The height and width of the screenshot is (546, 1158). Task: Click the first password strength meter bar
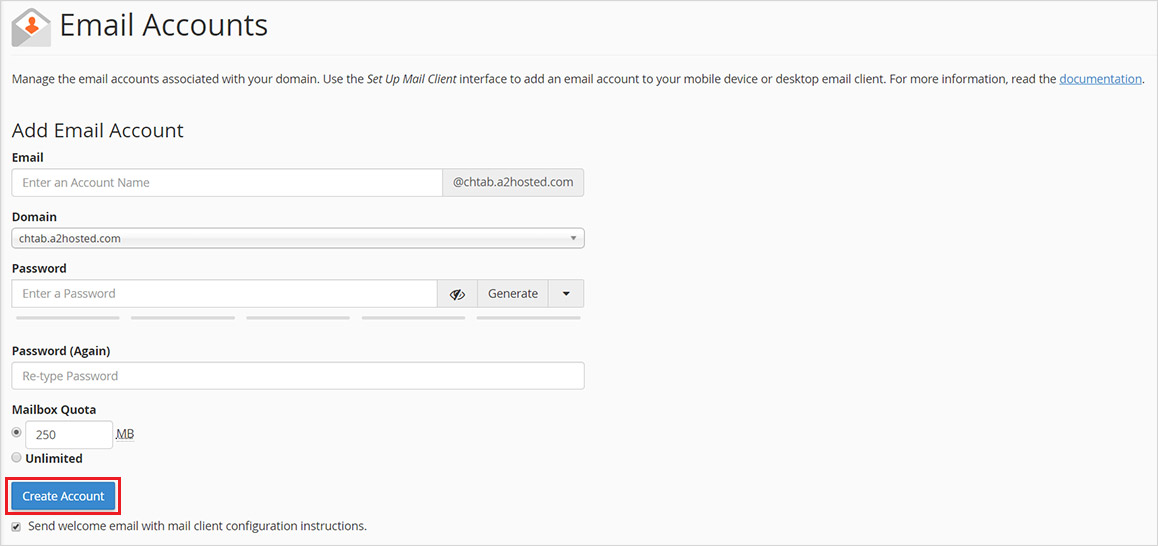click(68, 318)
